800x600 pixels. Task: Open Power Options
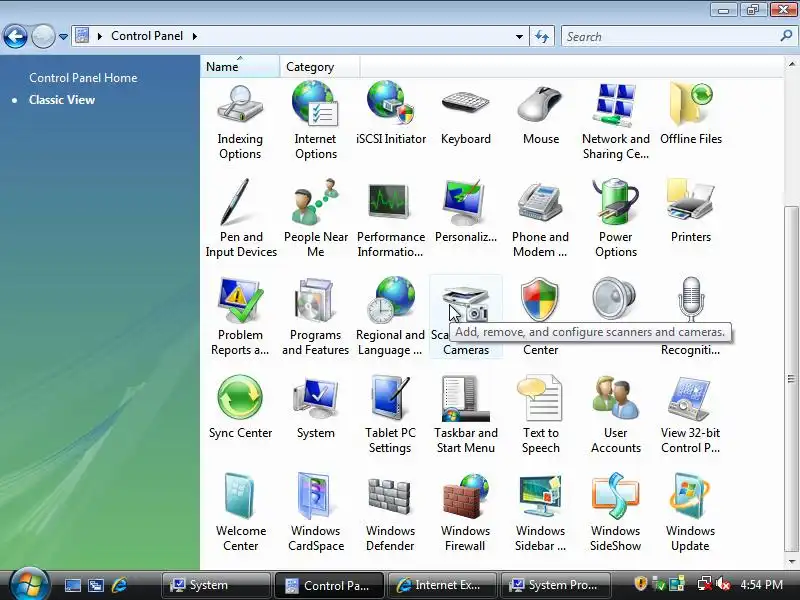pos(616,219)
